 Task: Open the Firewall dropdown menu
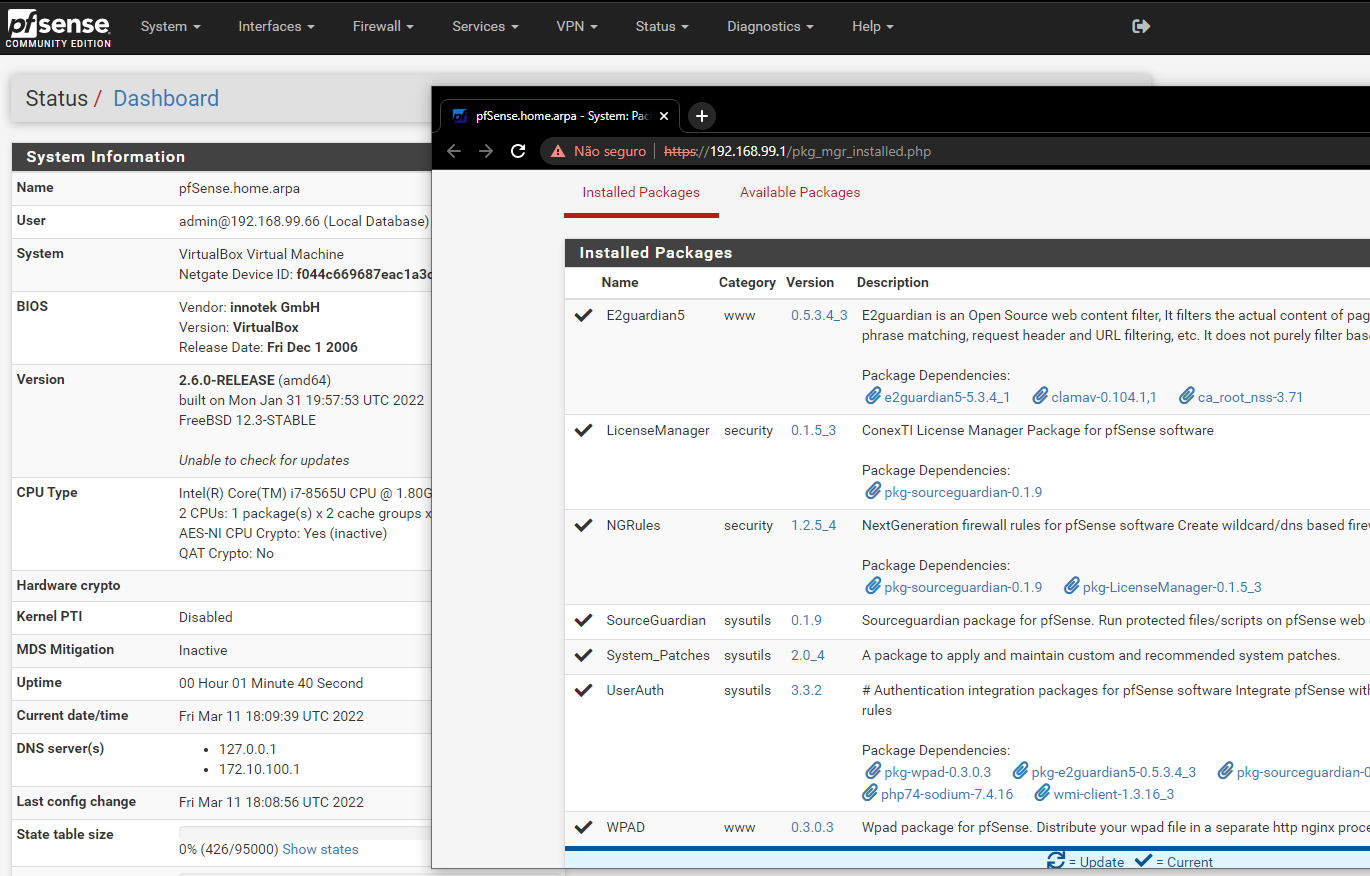[x=383, y=26]
